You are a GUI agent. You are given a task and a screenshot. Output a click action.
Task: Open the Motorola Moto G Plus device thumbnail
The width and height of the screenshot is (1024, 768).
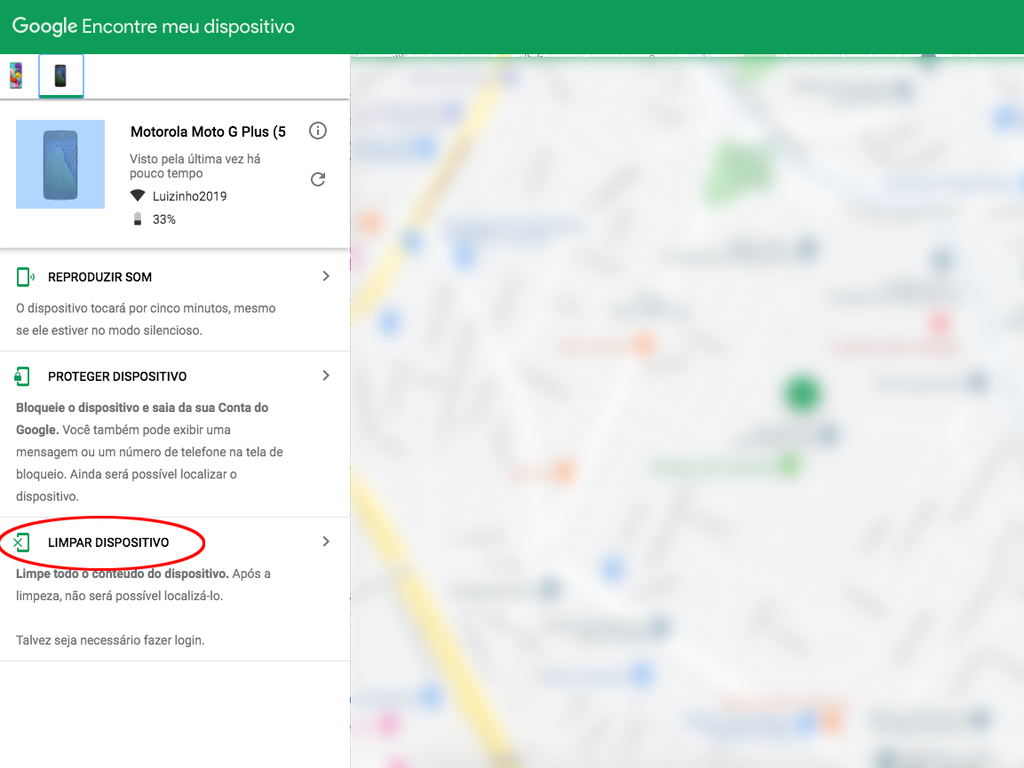point(60,164)
